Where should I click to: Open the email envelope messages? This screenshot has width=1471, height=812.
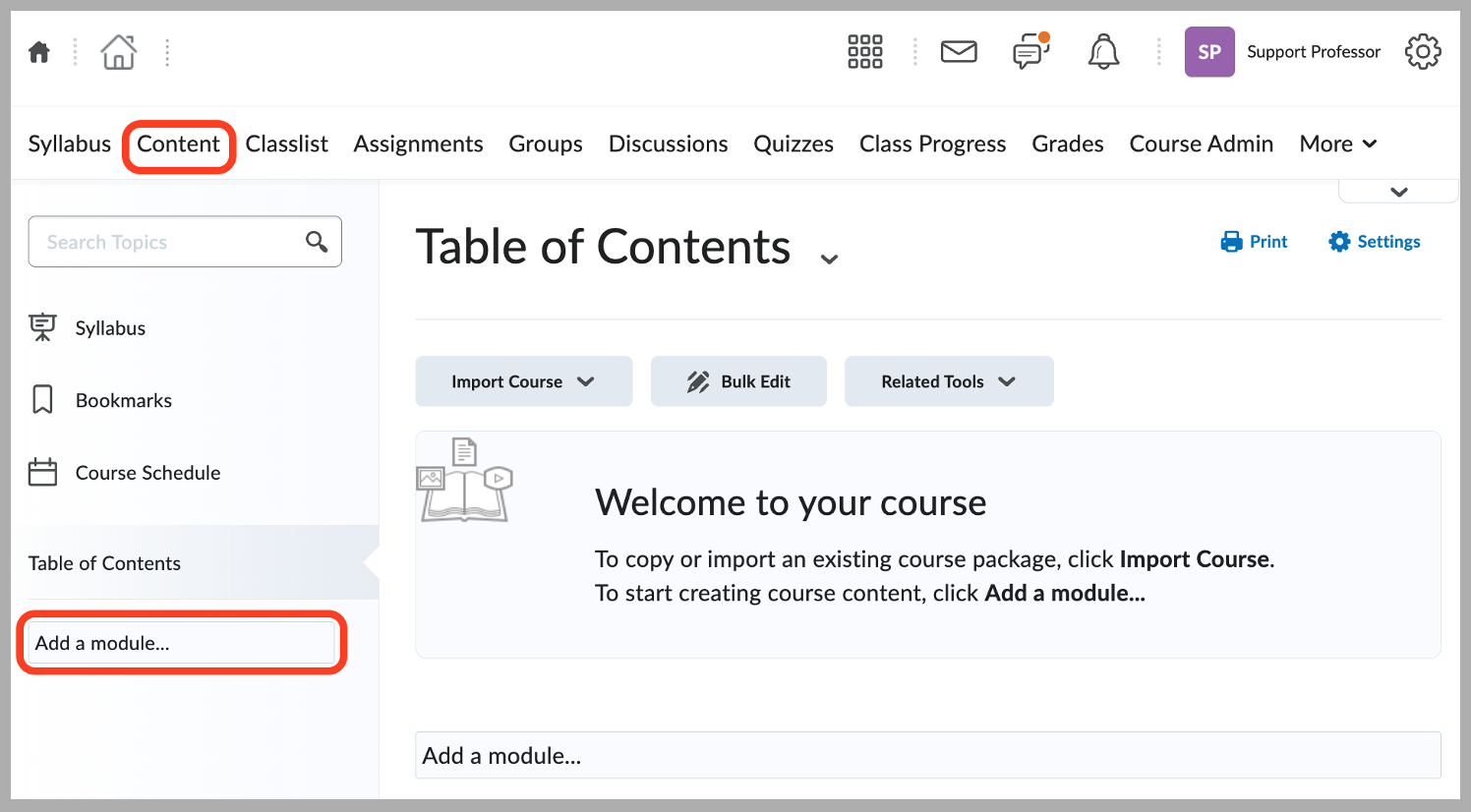coord(959,51)
